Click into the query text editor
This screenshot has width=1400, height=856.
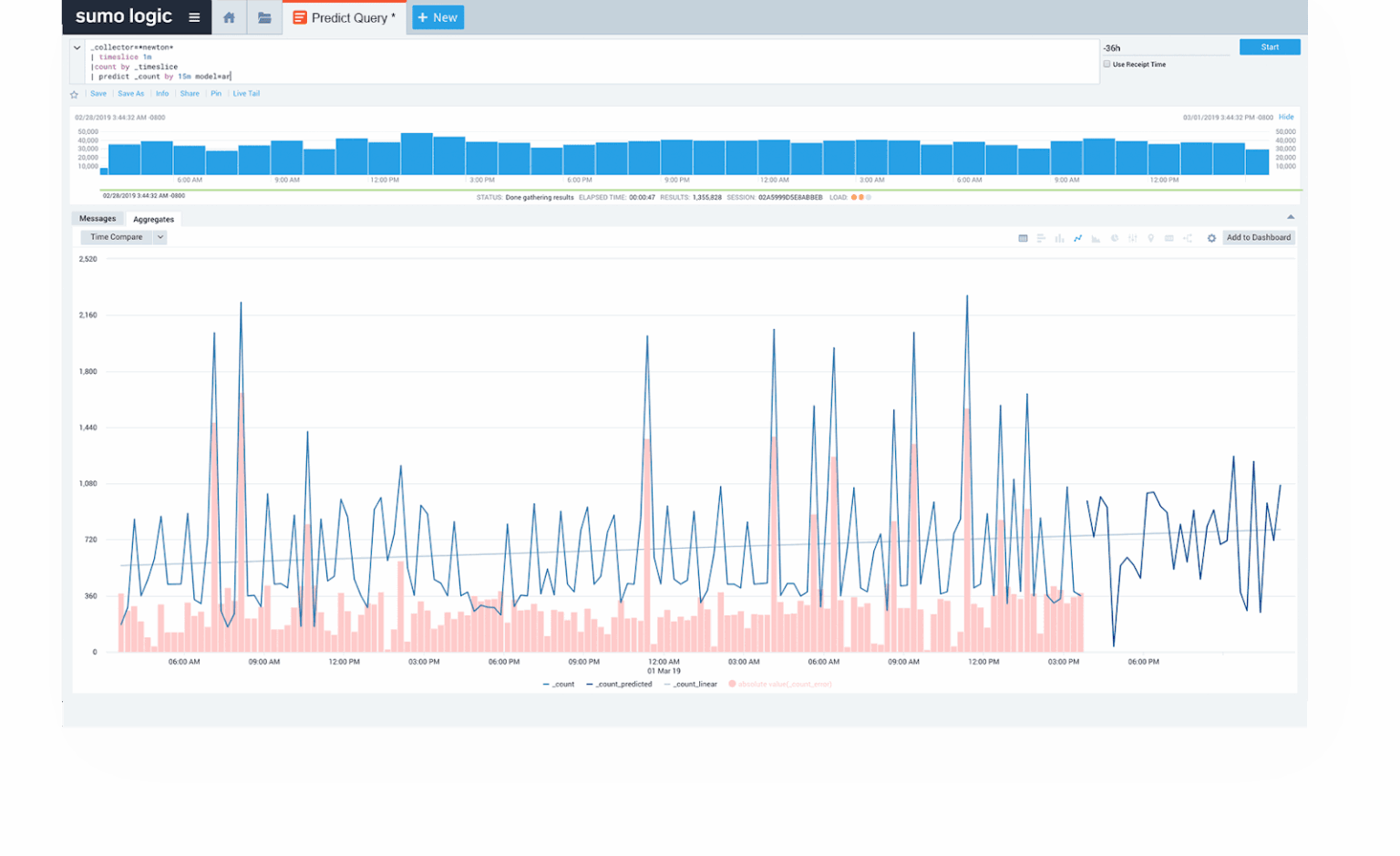tap(592, 61)
